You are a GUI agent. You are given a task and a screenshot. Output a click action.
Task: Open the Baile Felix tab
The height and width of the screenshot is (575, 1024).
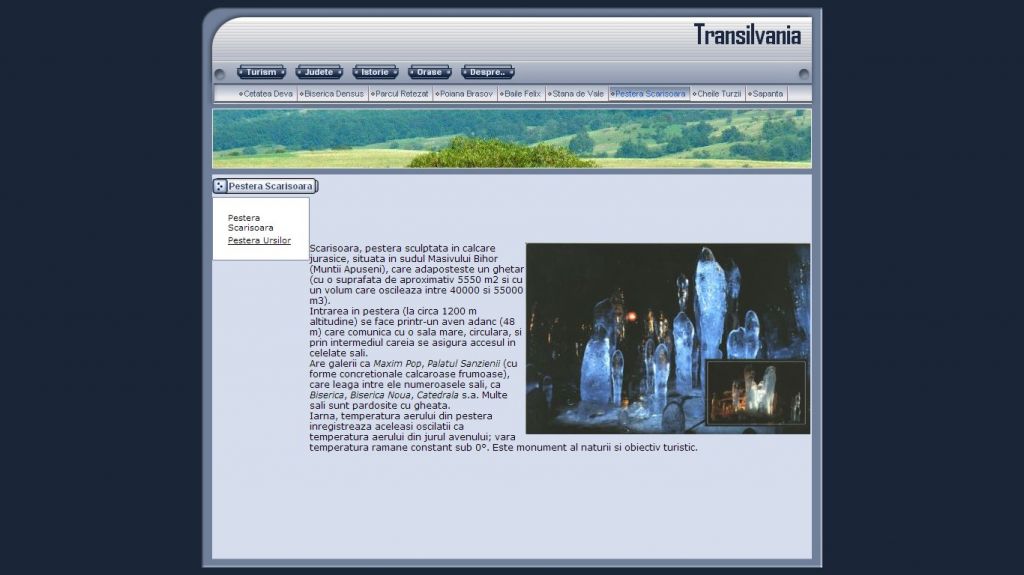pos(521,94)
